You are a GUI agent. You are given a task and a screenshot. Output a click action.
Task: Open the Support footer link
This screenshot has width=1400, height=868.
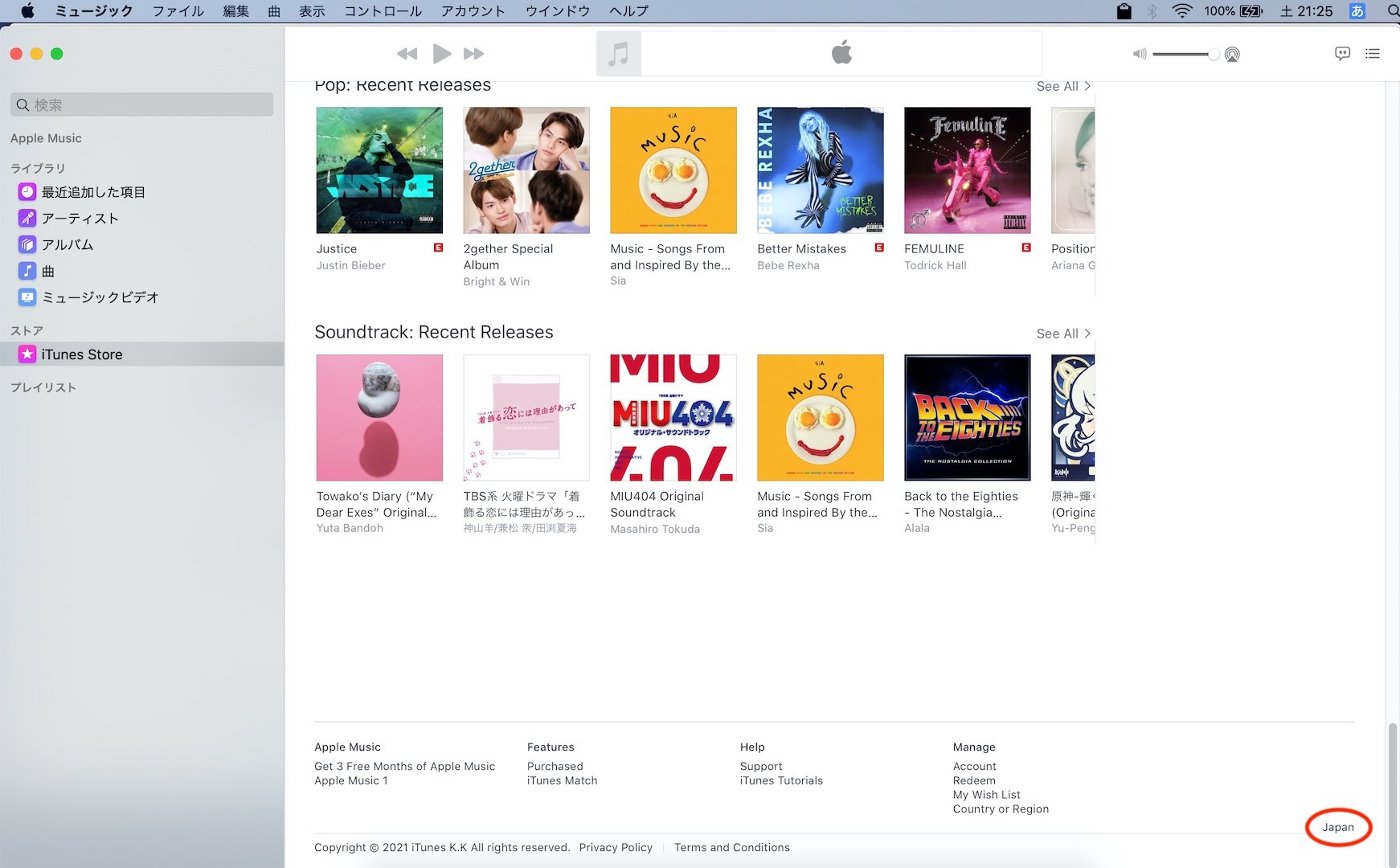pos(761,767)
